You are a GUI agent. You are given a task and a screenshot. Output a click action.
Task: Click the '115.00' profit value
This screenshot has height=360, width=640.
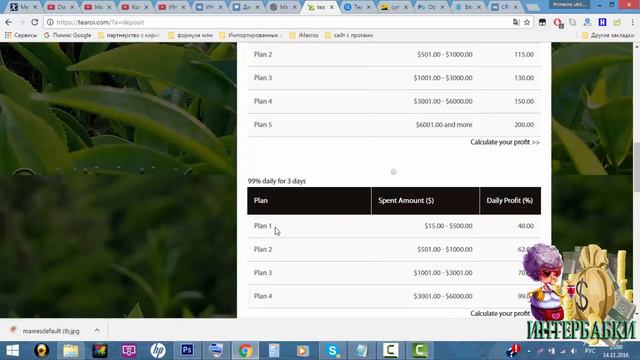point(524,54)
